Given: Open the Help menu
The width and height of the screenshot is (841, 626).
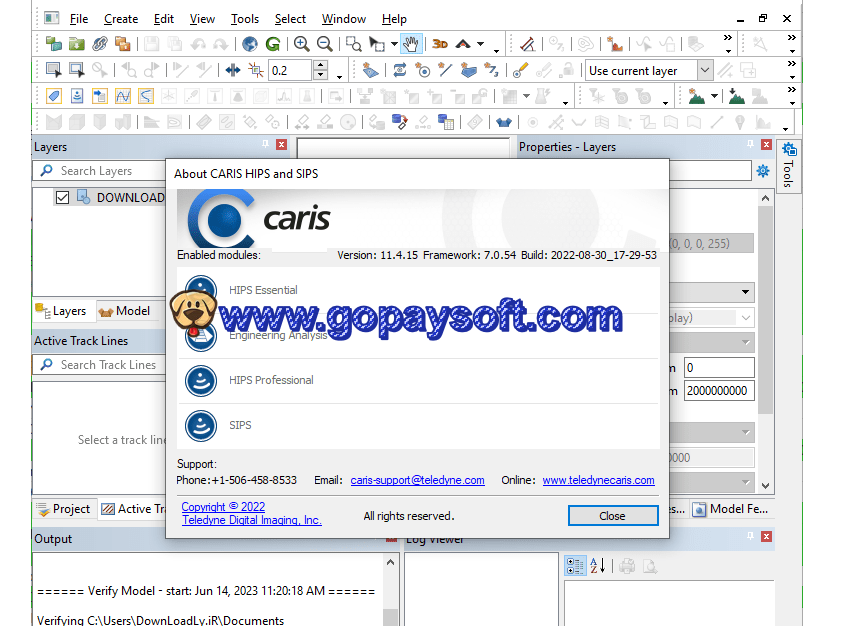Looking at the screenshot, I should 394,19.
